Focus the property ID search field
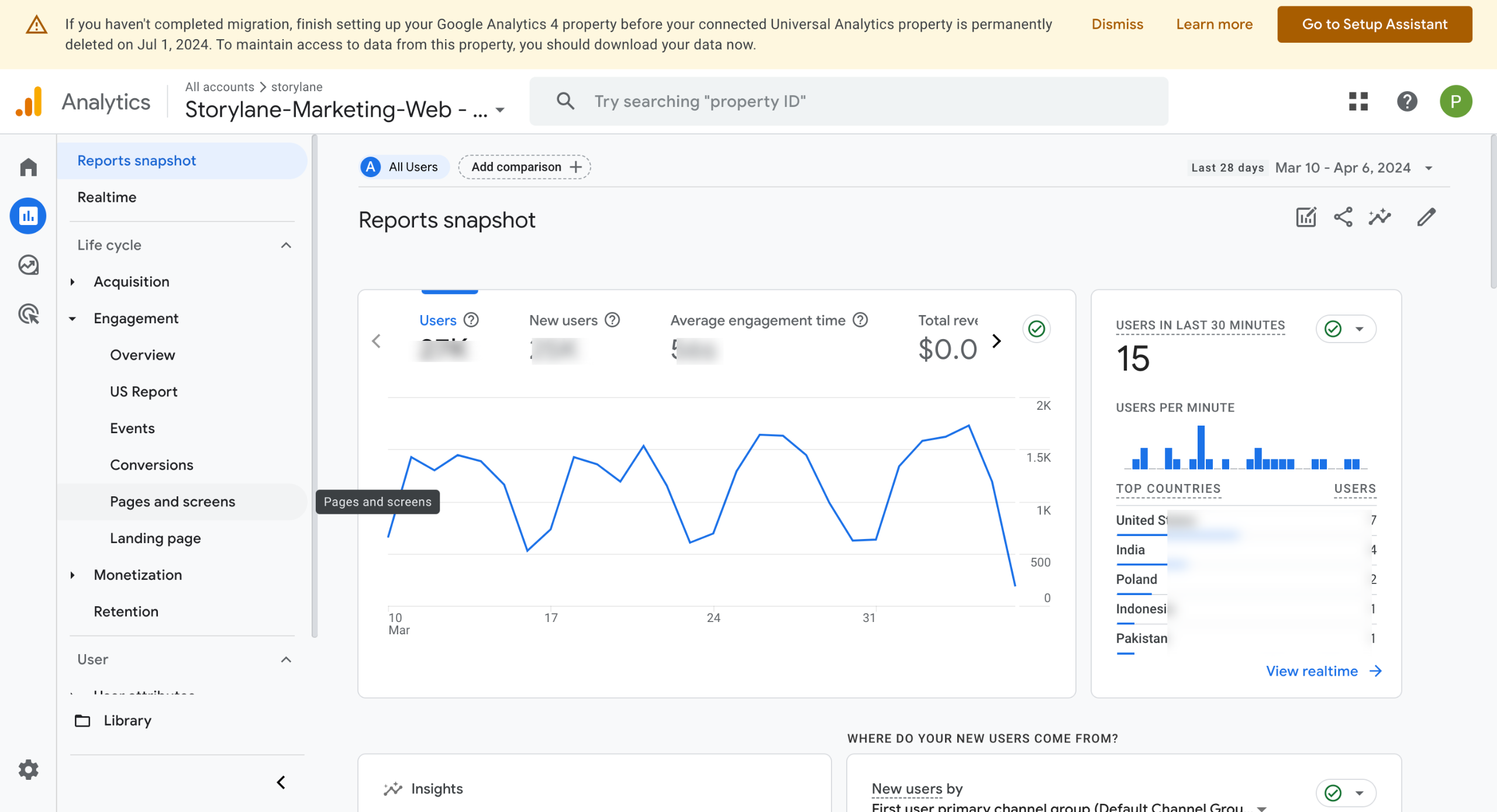The width and height of the screenshot is (1497, 812). [x=848, y=101]
